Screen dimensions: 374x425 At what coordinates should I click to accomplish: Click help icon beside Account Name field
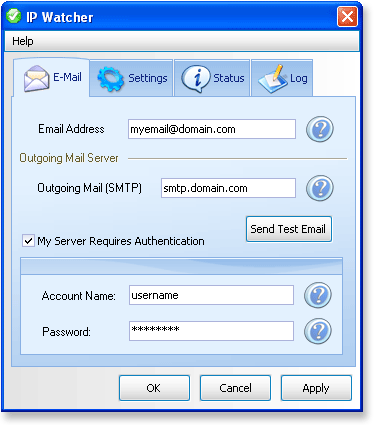pos(318,295)
